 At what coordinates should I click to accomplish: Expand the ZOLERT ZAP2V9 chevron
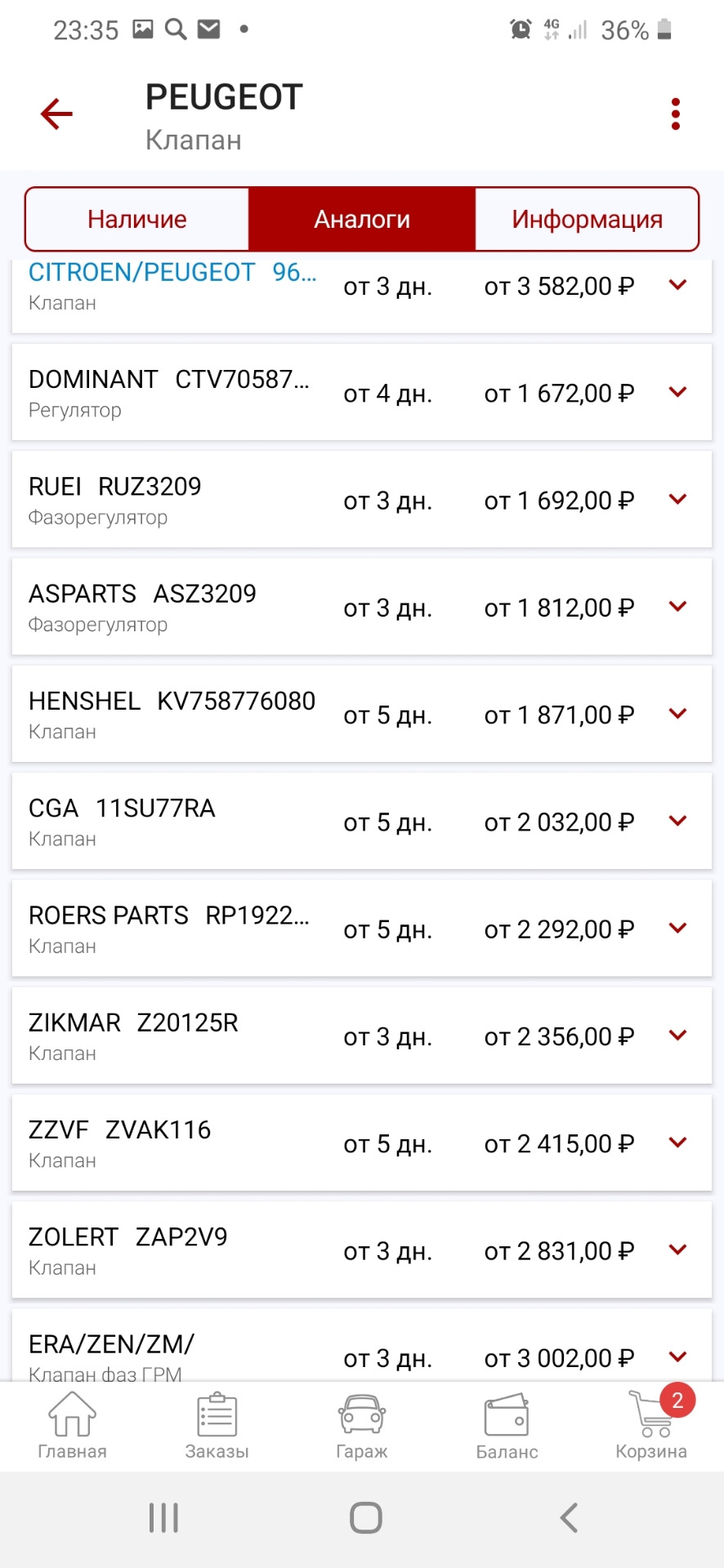677,1249
